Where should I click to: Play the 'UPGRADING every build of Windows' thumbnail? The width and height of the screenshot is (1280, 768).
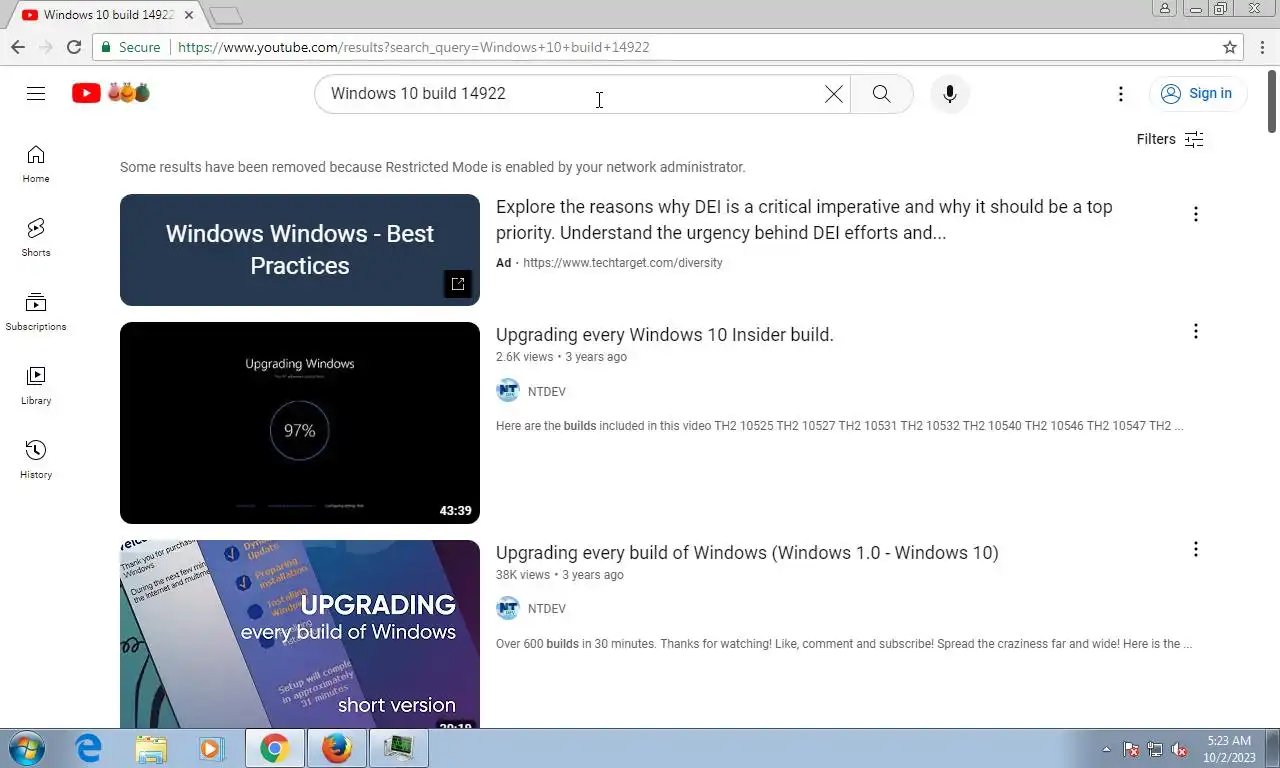click(x=300, y=634)
